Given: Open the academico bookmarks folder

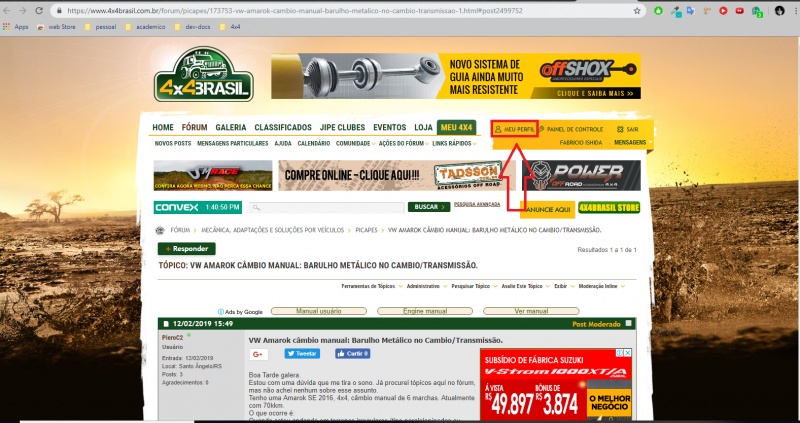Looking at the screenshot, I should [x=145, y=27].
